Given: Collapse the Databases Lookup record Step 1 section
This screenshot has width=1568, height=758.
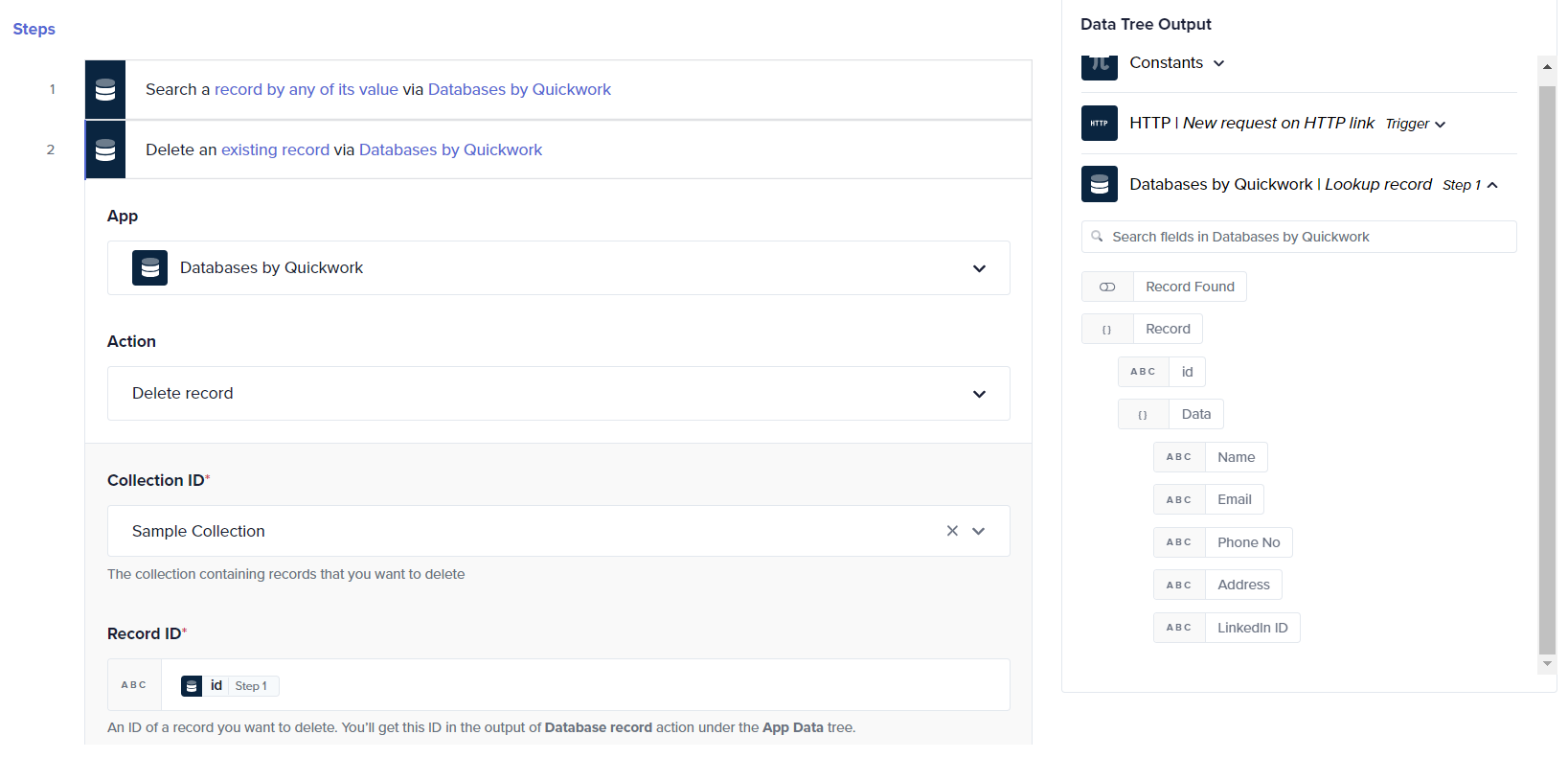Looking at the screenshot, I should click(x=1492, y=185).
